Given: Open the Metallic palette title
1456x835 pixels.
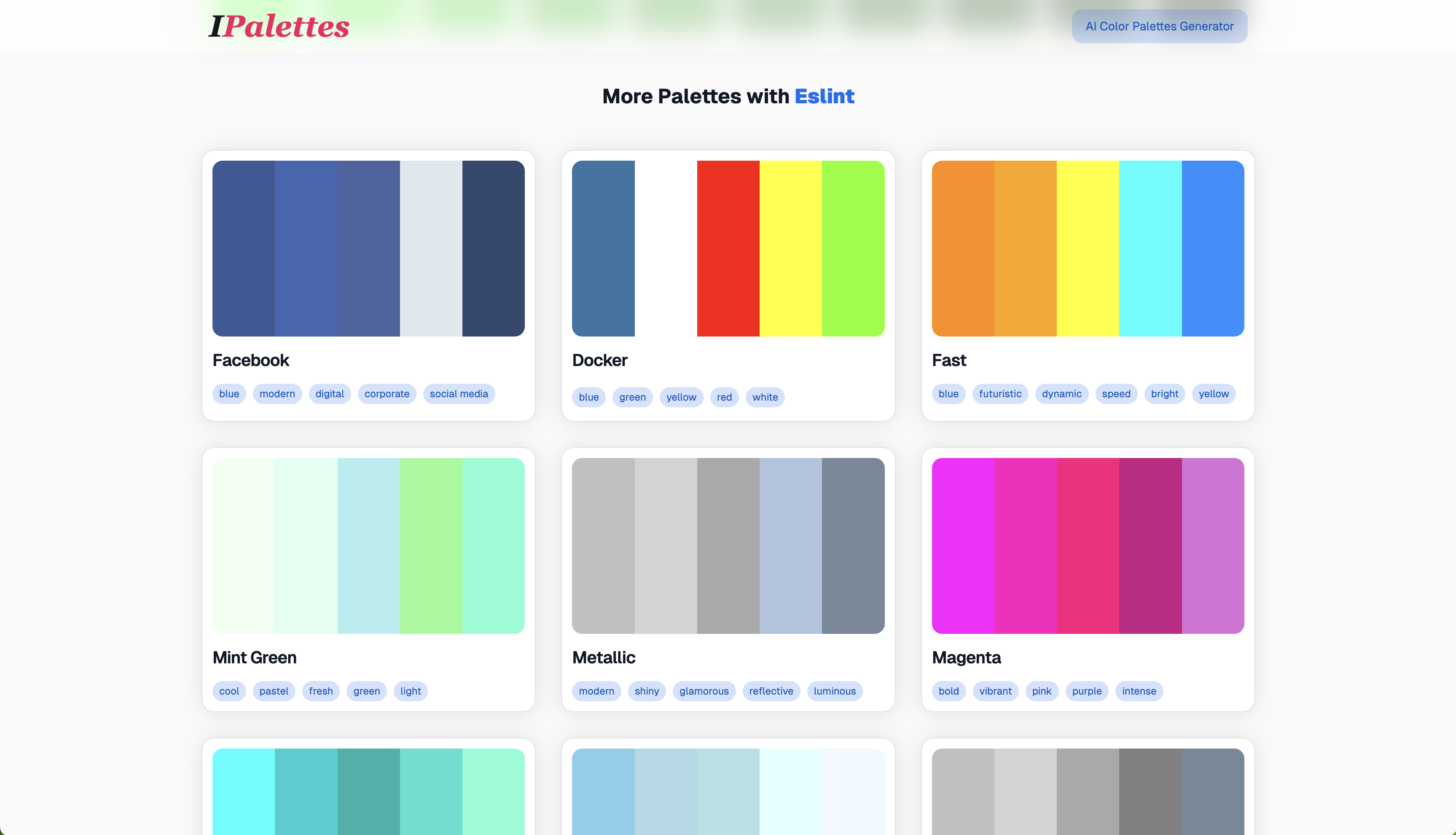Looking at the screenshot, I should [603, 657].
